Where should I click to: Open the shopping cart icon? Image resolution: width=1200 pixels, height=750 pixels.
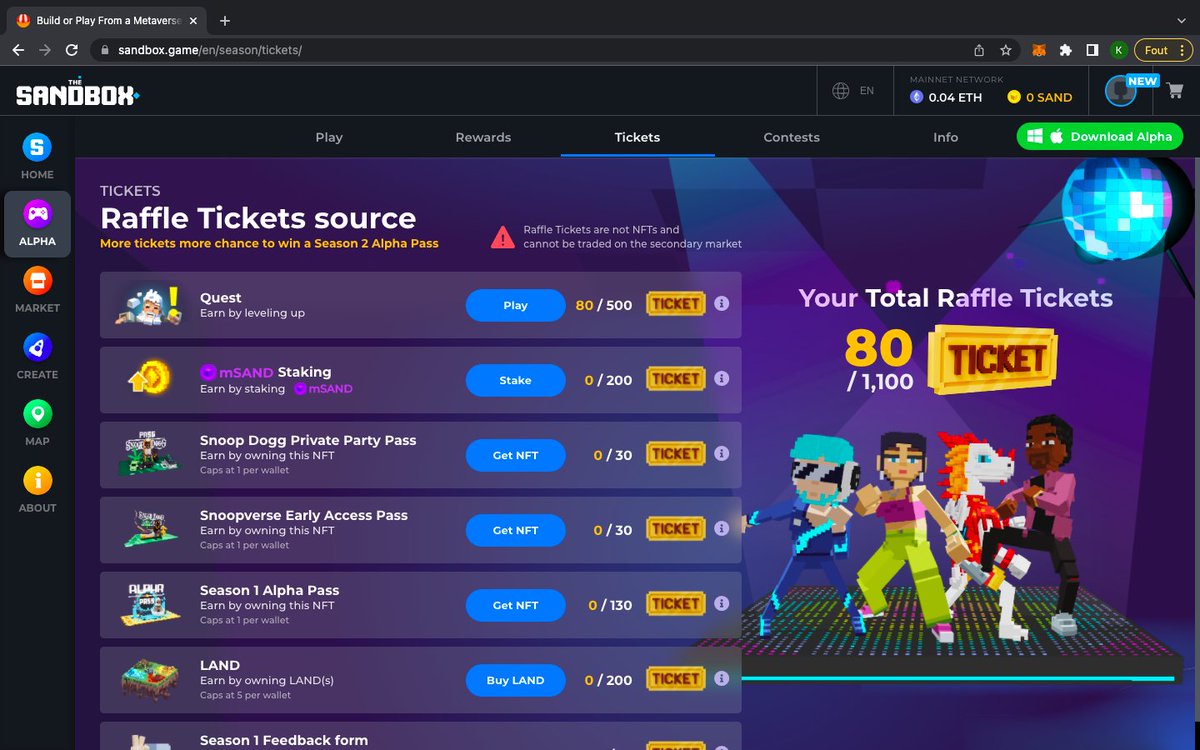pos(1174,90)
